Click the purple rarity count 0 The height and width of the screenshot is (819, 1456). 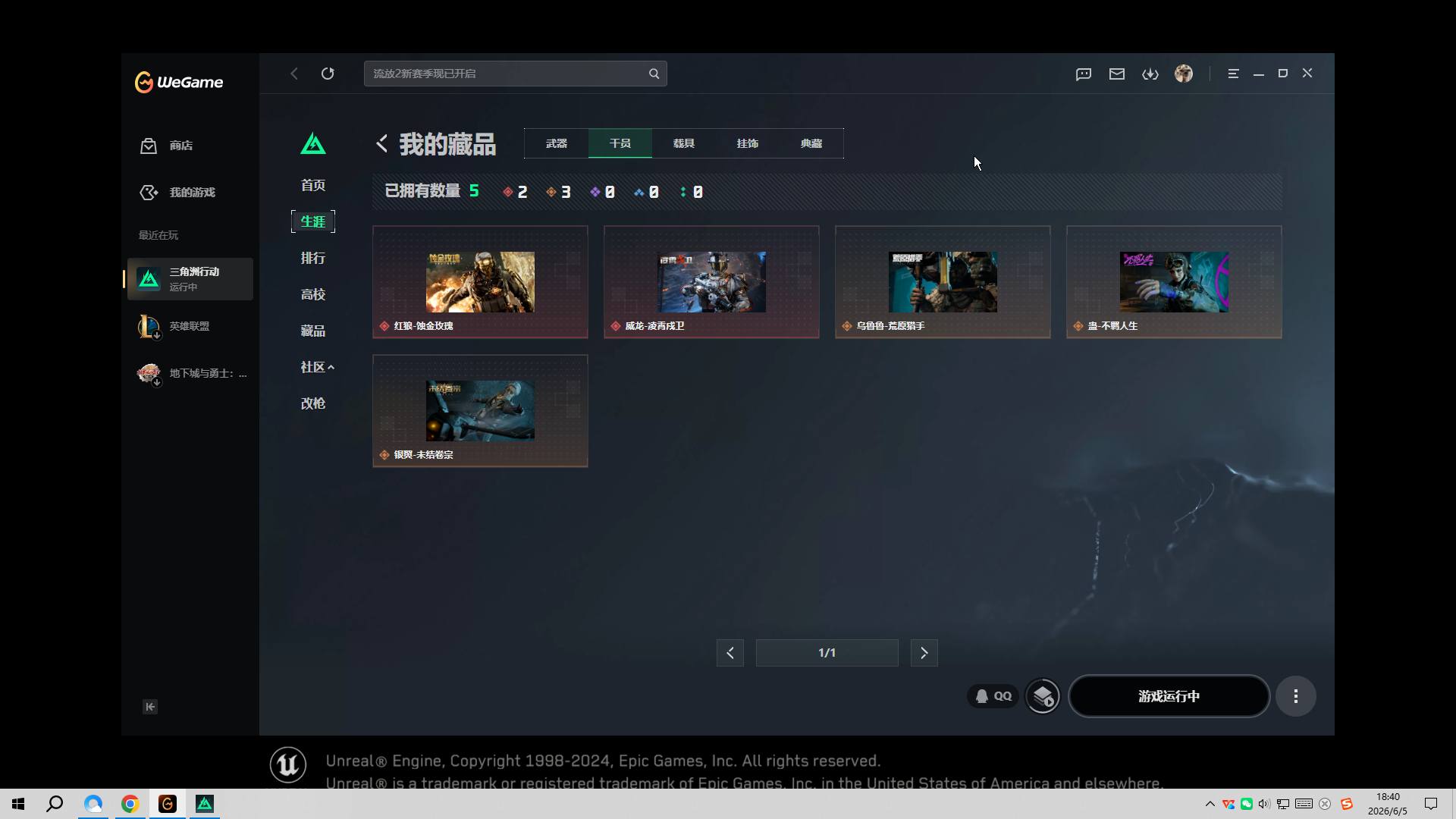point(603,193)
